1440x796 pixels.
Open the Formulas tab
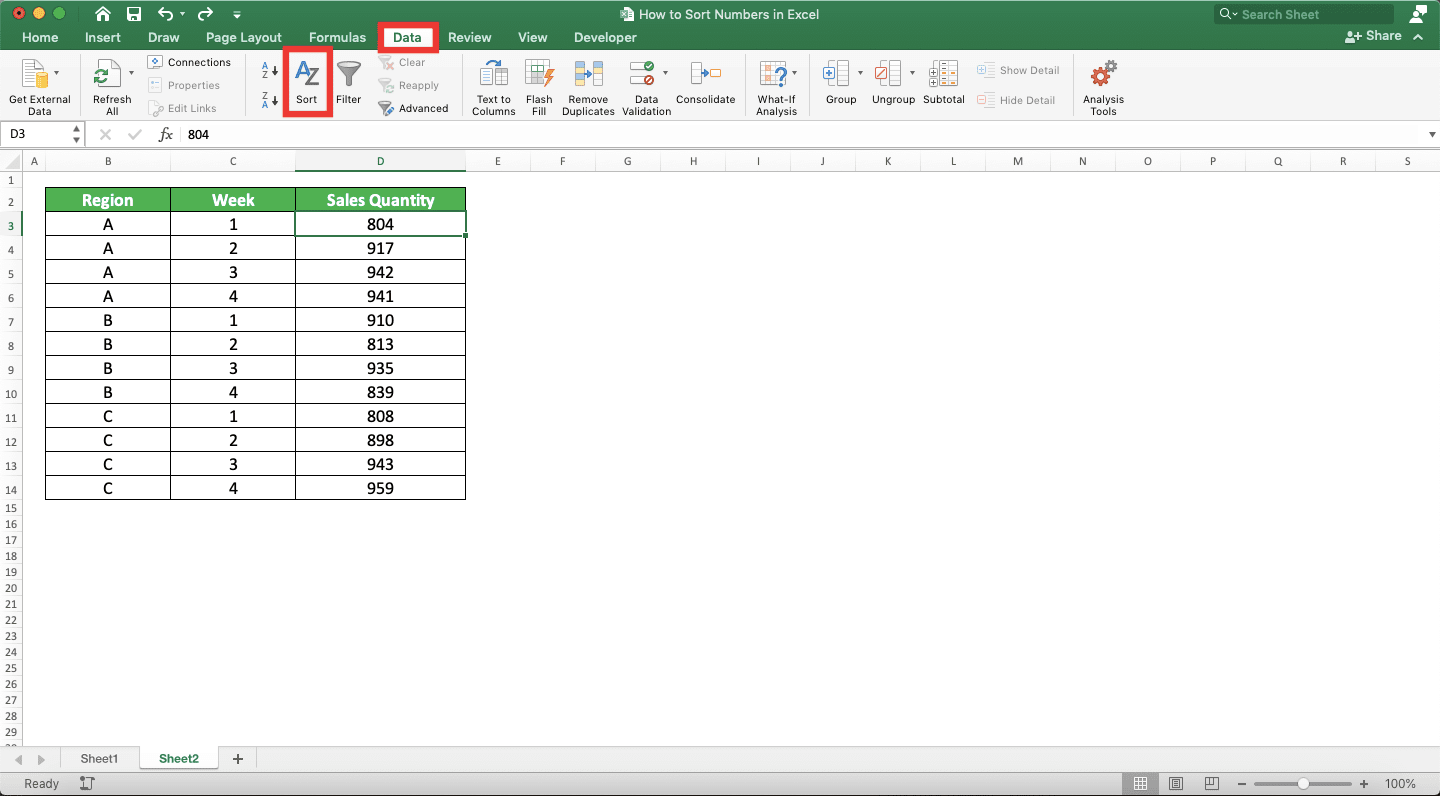(337, 37)
